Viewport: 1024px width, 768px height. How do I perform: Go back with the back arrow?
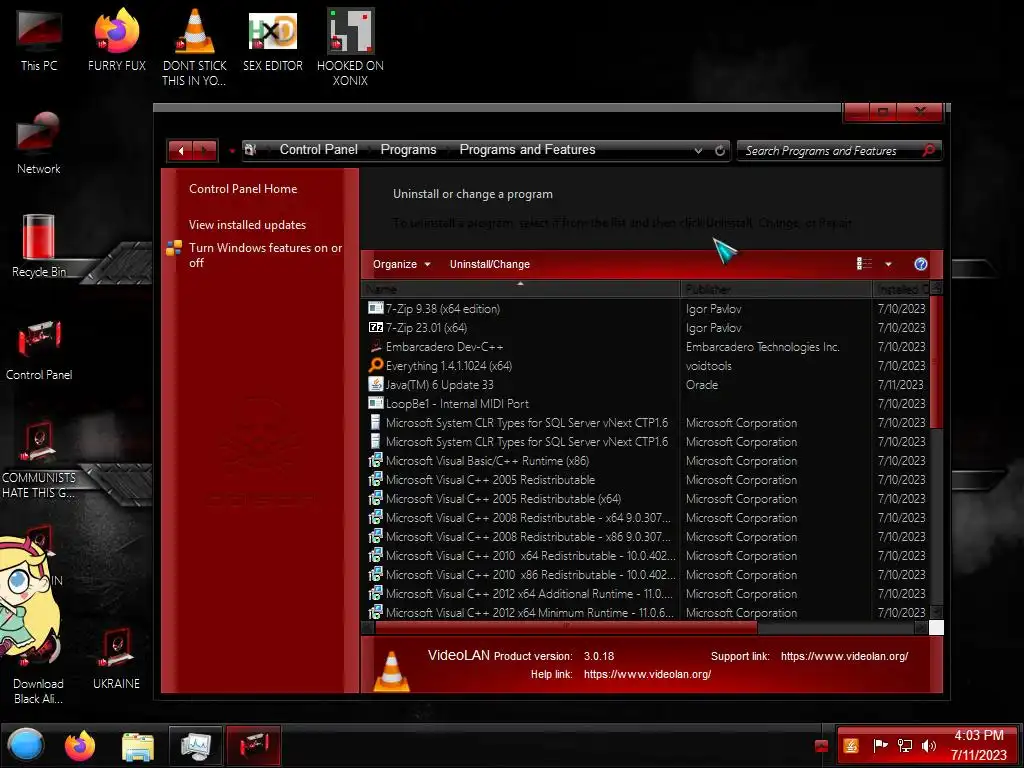(181, 151)
